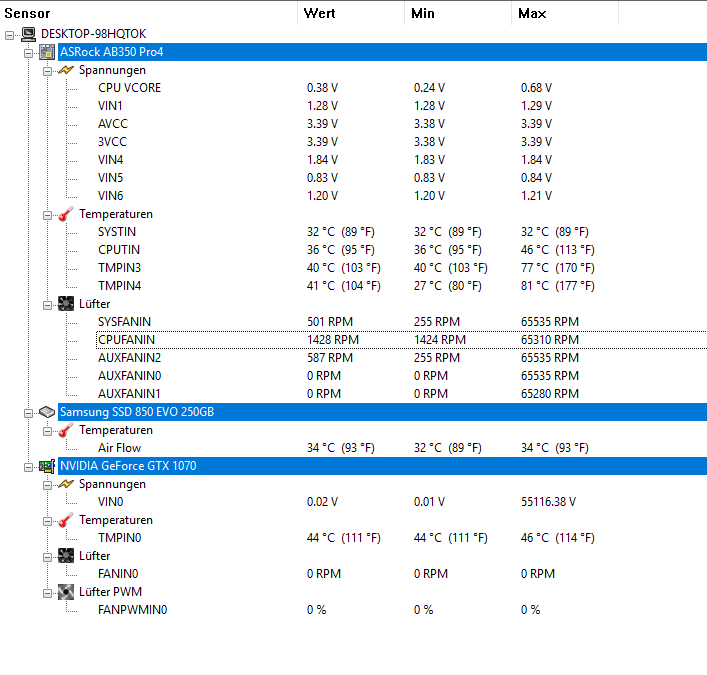This screenshot has height=675, width=707.
Task: Click the Air Flow min value 32 °C
Action: tap(448, 448)
